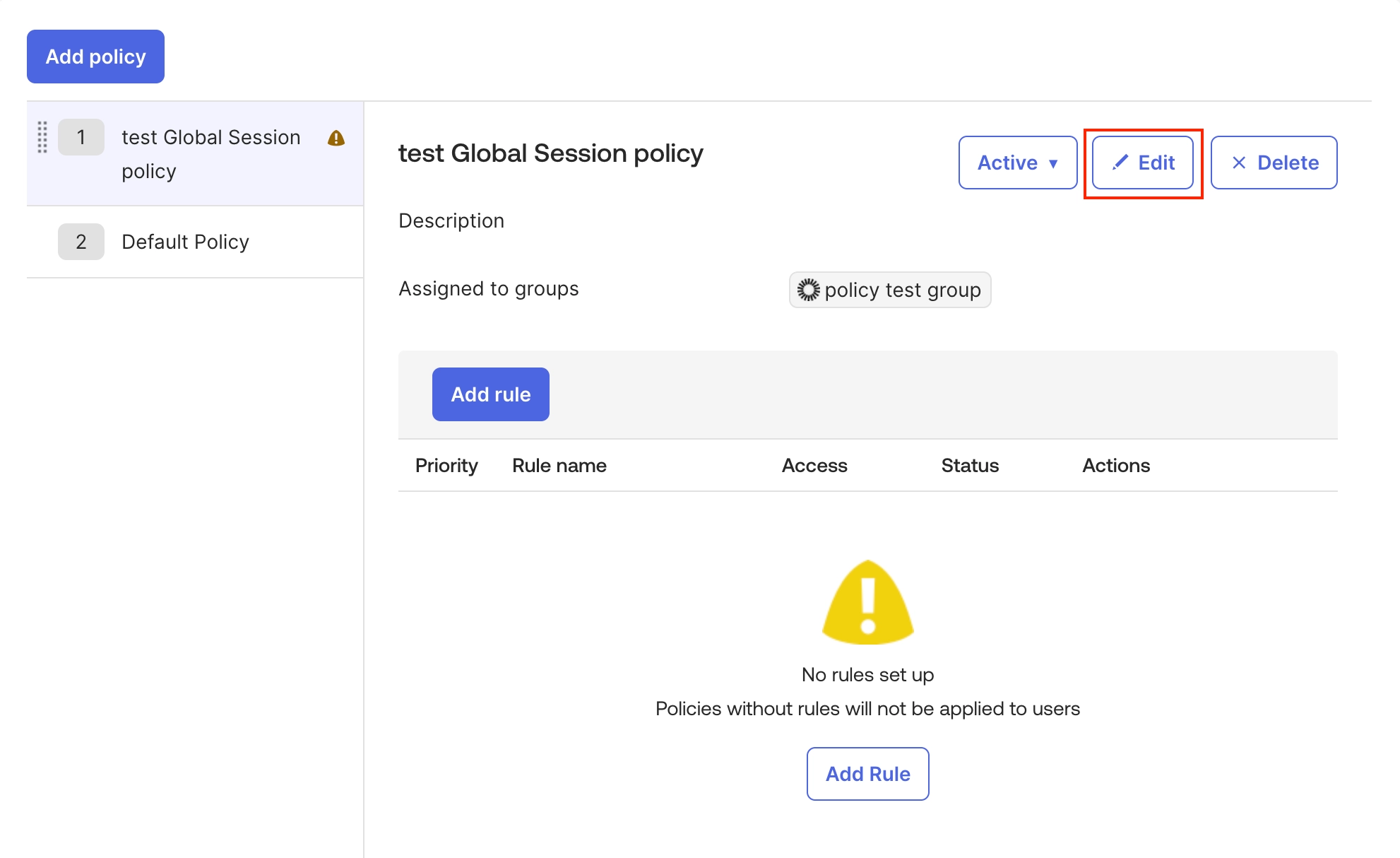Click the Status column header

(970, 465)
